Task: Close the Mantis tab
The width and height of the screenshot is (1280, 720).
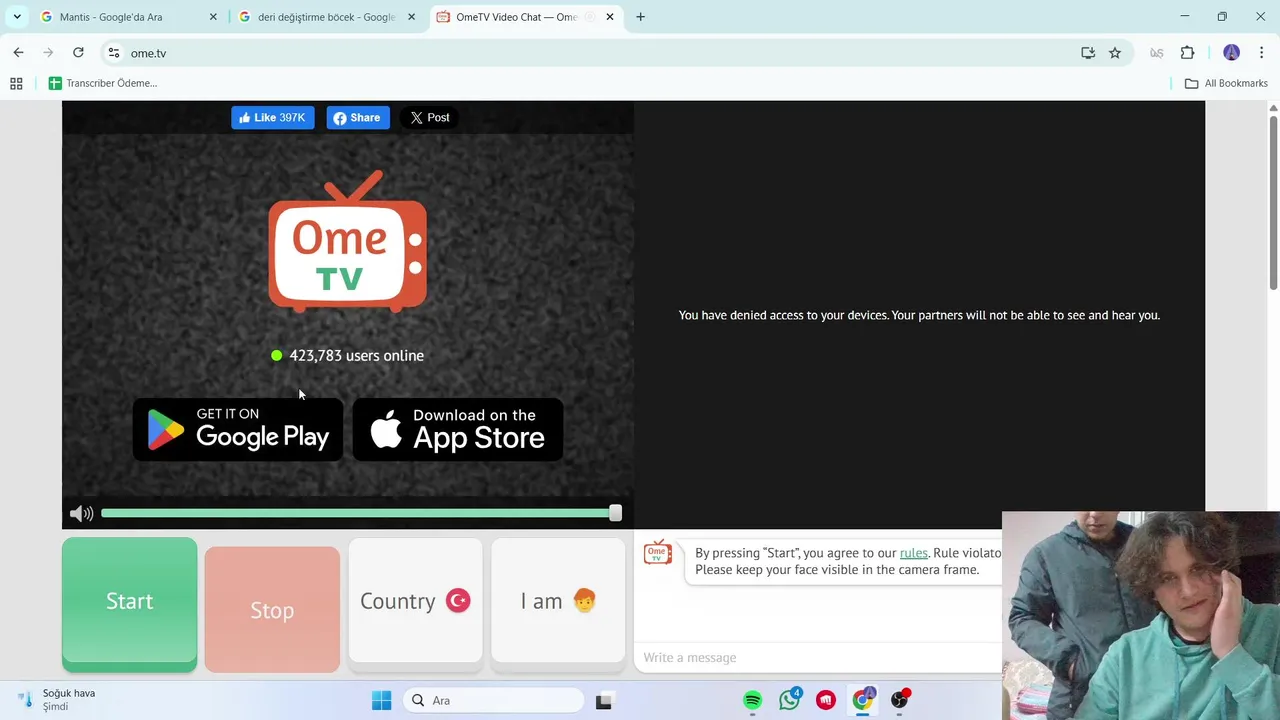Action: (x=213, y=17)
